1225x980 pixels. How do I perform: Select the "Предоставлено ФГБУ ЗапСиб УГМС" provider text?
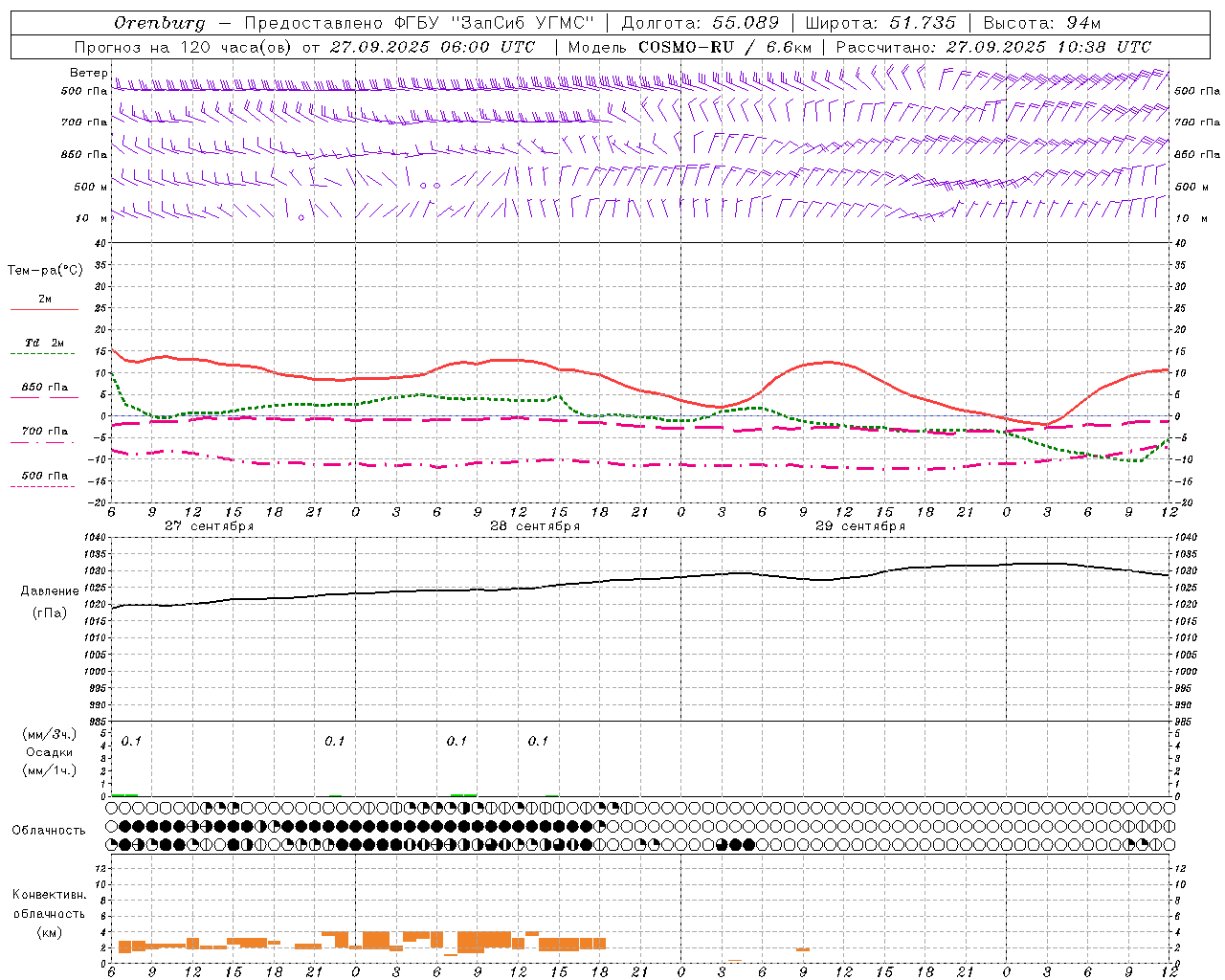click(419, 23)
